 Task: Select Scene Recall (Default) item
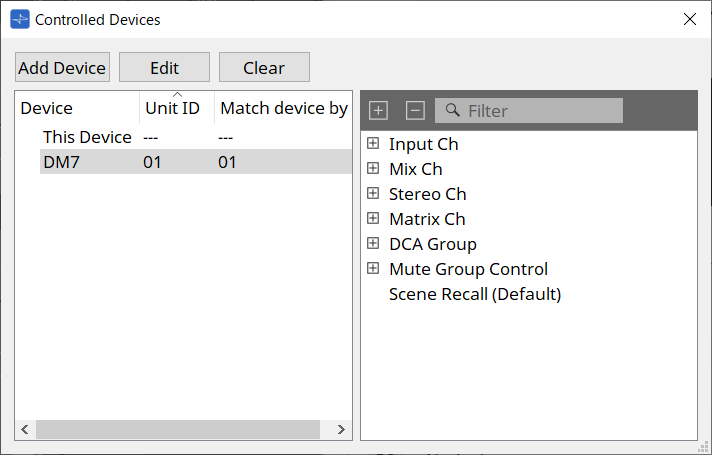[x=474, y=294]
